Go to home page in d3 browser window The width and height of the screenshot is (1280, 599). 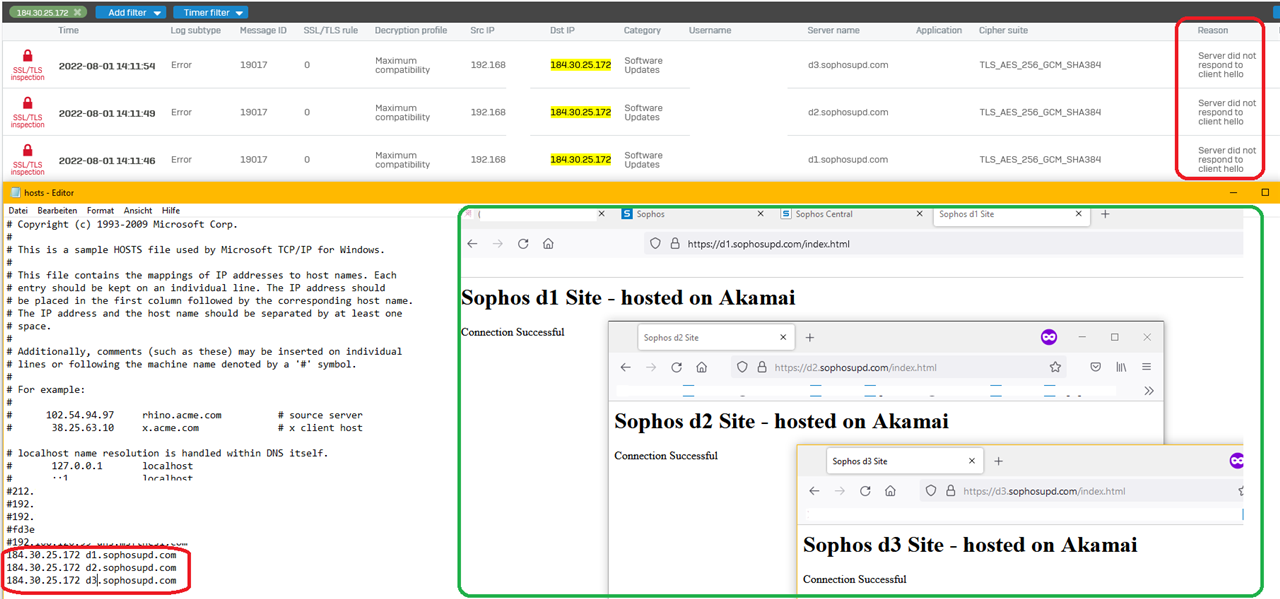[x=890, y=491]
